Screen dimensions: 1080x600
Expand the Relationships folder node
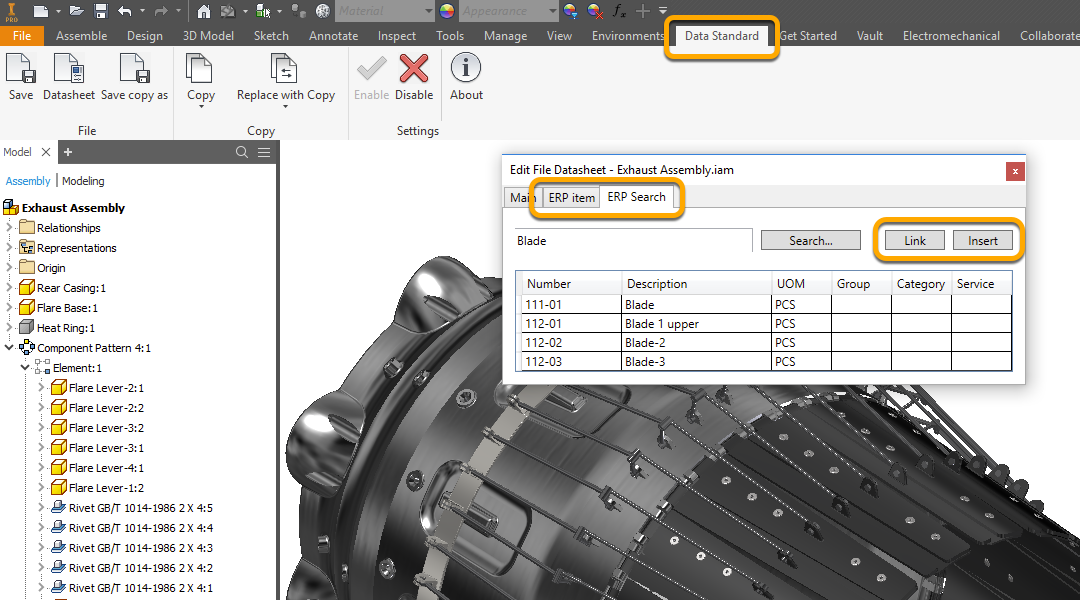pos(10,228)
